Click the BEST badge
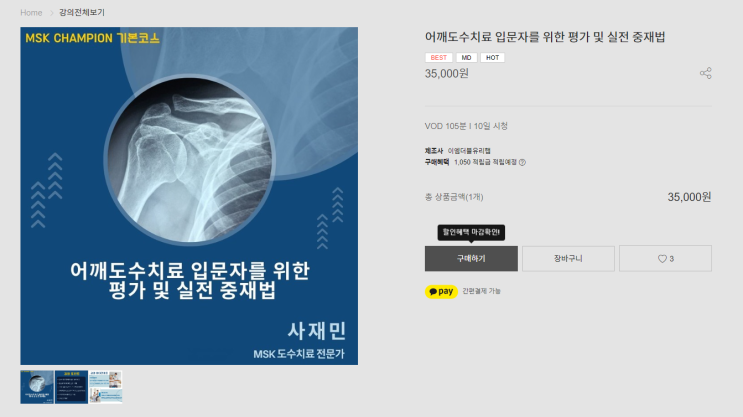The width and height of the screenshot is (743, 417). (438, 57)
